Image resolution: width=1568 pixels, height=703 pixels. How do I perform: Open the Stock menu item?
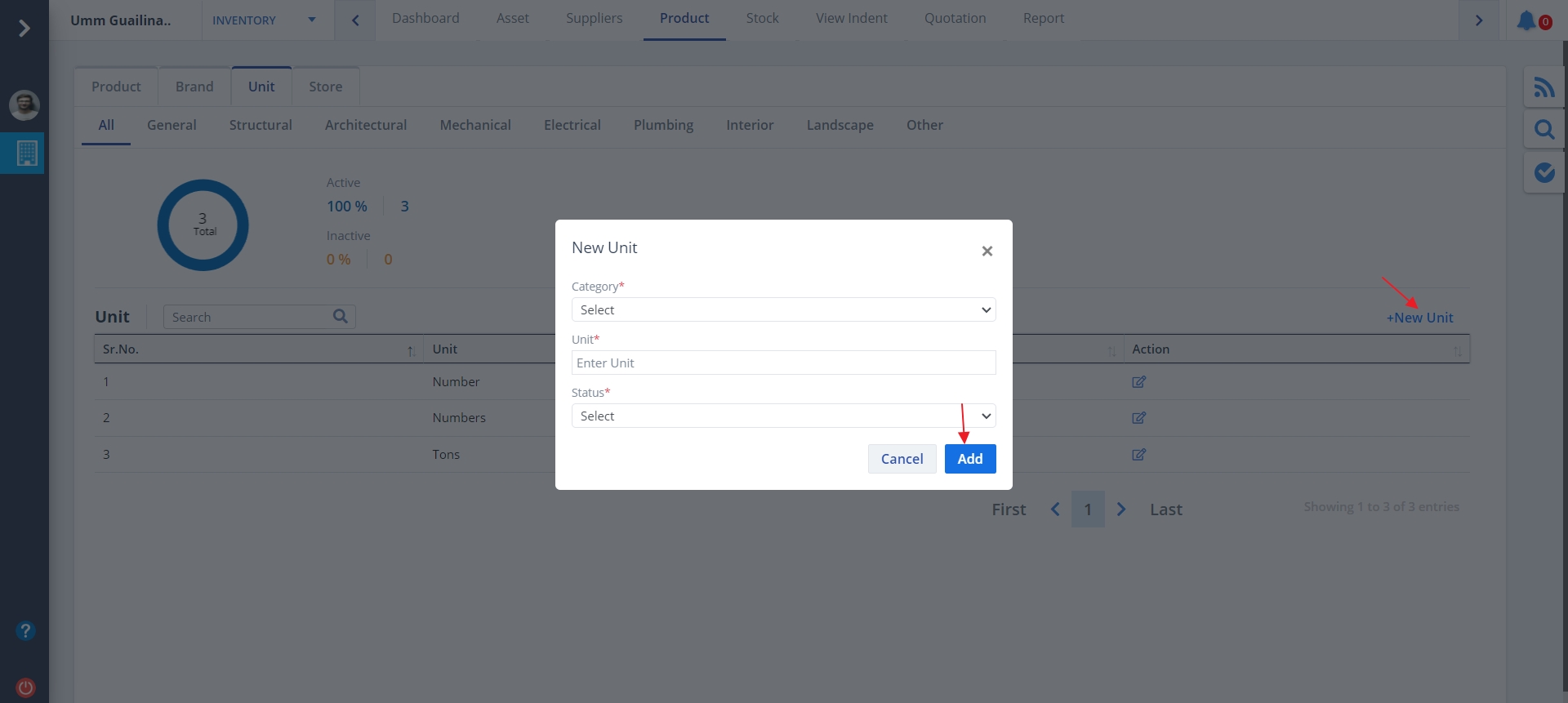pos(762,19)
